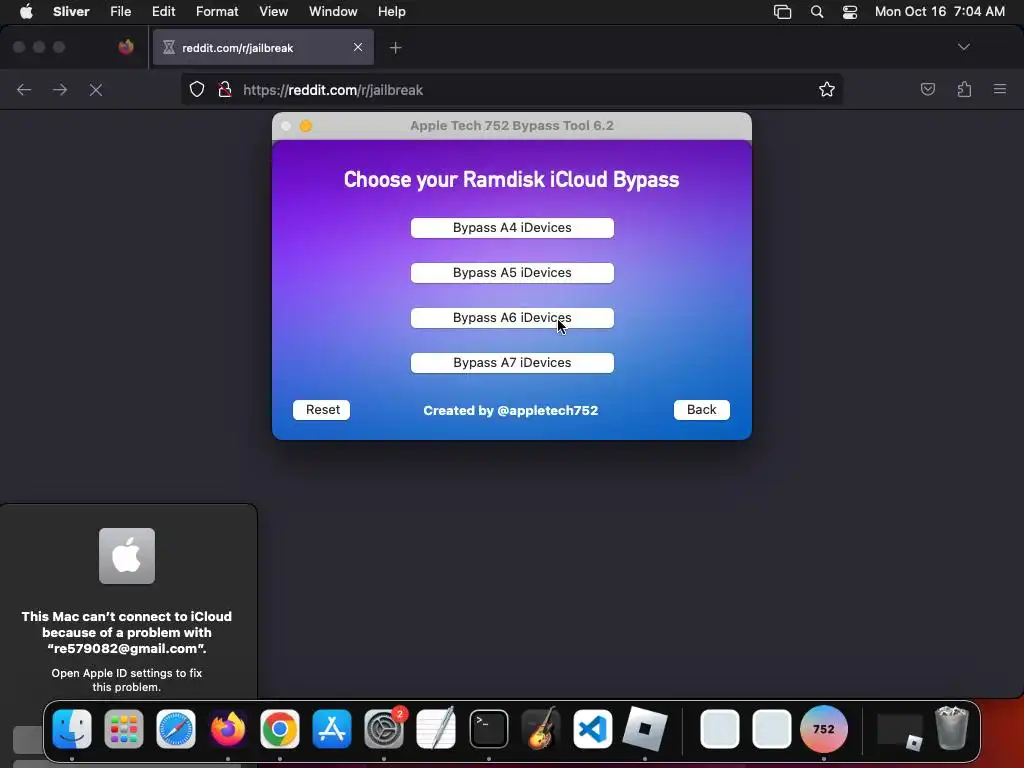This screenshot has height=768, width=1024.
Task: Click the date and time in menu bar
Action: coord(939,12)
